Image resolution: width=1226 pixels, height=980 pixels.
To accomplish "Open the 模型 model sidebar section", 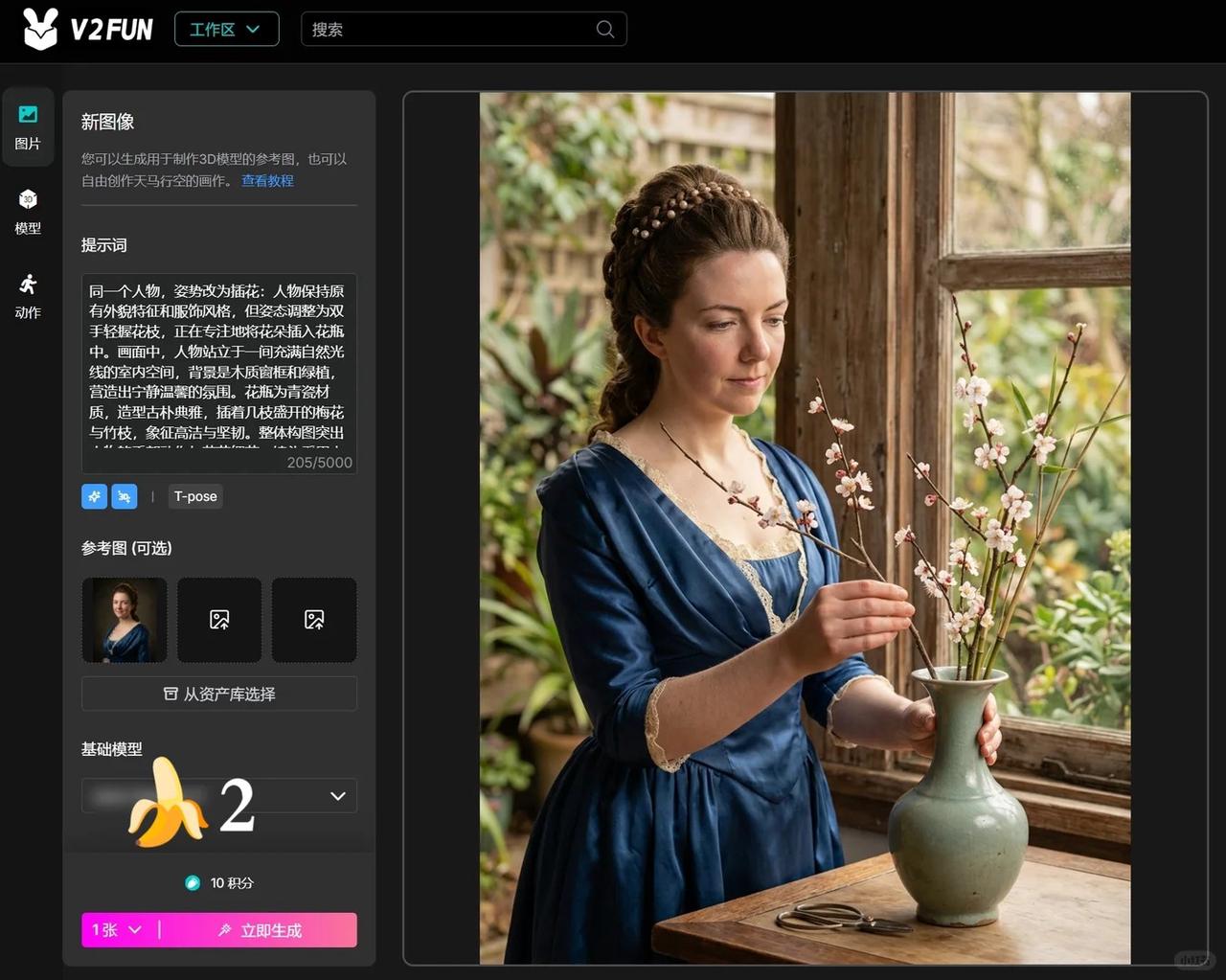I will click(x=28, y=212).
